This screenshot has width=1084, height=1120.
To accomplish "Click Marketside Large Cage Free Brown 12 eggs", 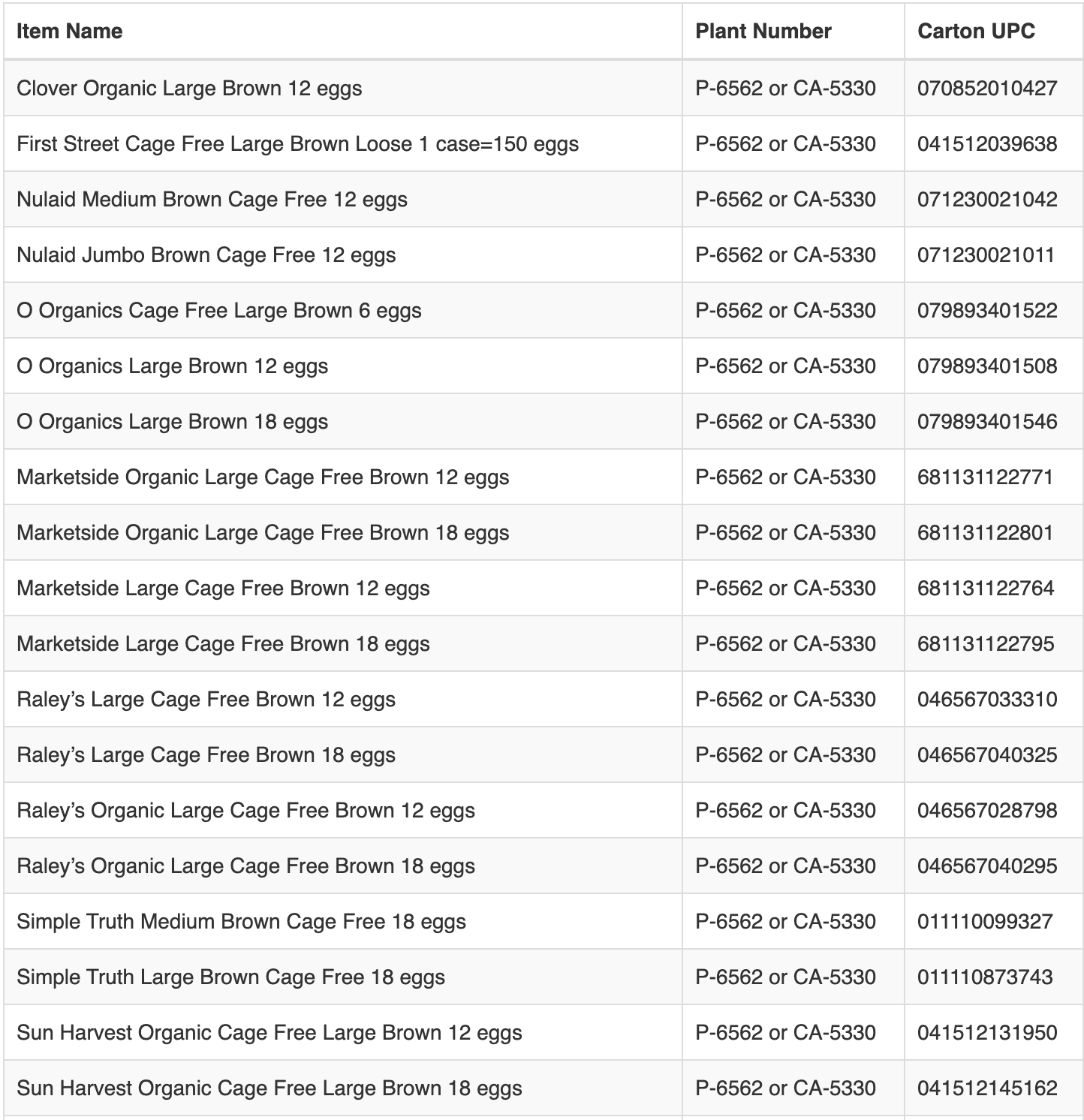I will point(223,589).
